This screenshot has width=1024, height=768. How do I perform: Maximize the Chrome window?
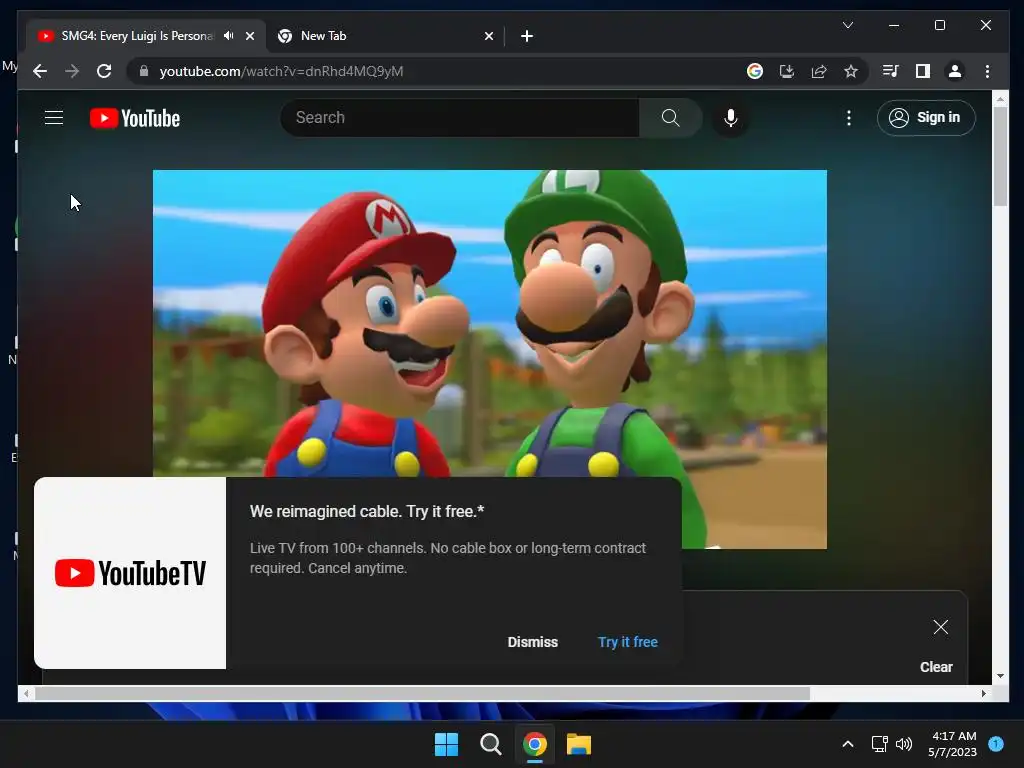(x=940, y=25)
